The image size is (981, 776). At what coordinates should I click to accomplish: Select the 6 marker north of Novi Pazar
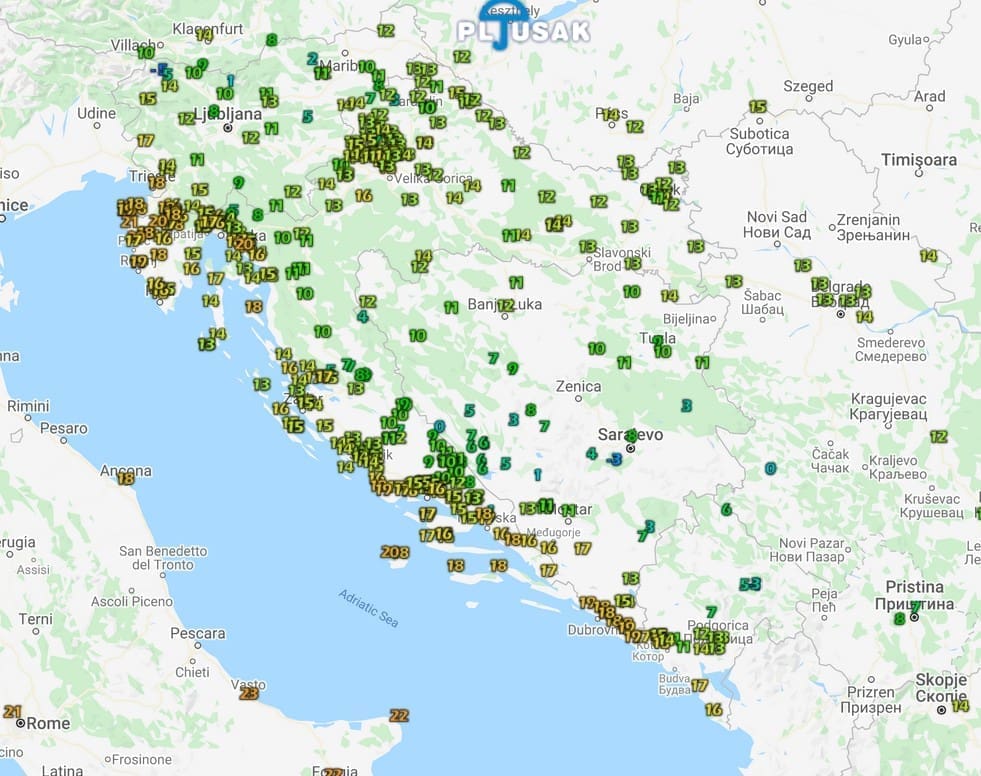click(726, 509)
